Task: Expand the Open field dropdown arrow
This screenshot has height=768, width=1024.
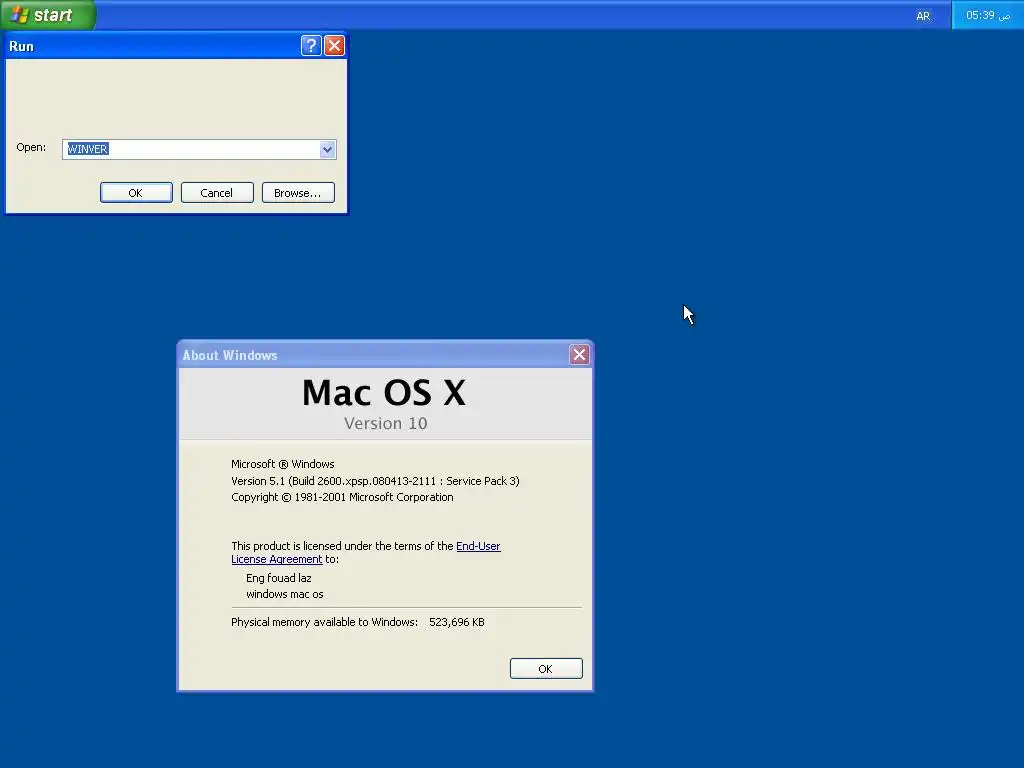Action: [x=327, y=150]
